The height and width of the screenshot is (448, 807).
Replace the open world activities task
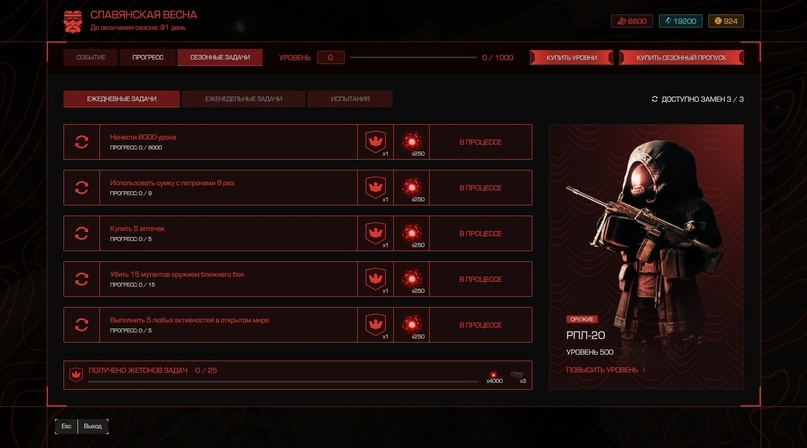coord(81,325)
